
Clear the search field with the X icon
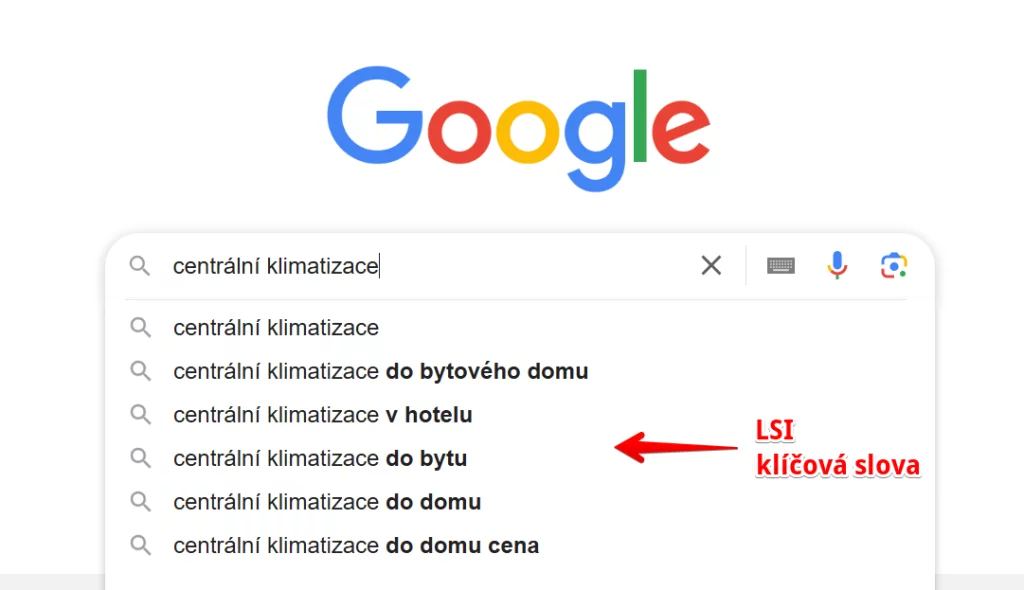point(711,265)
